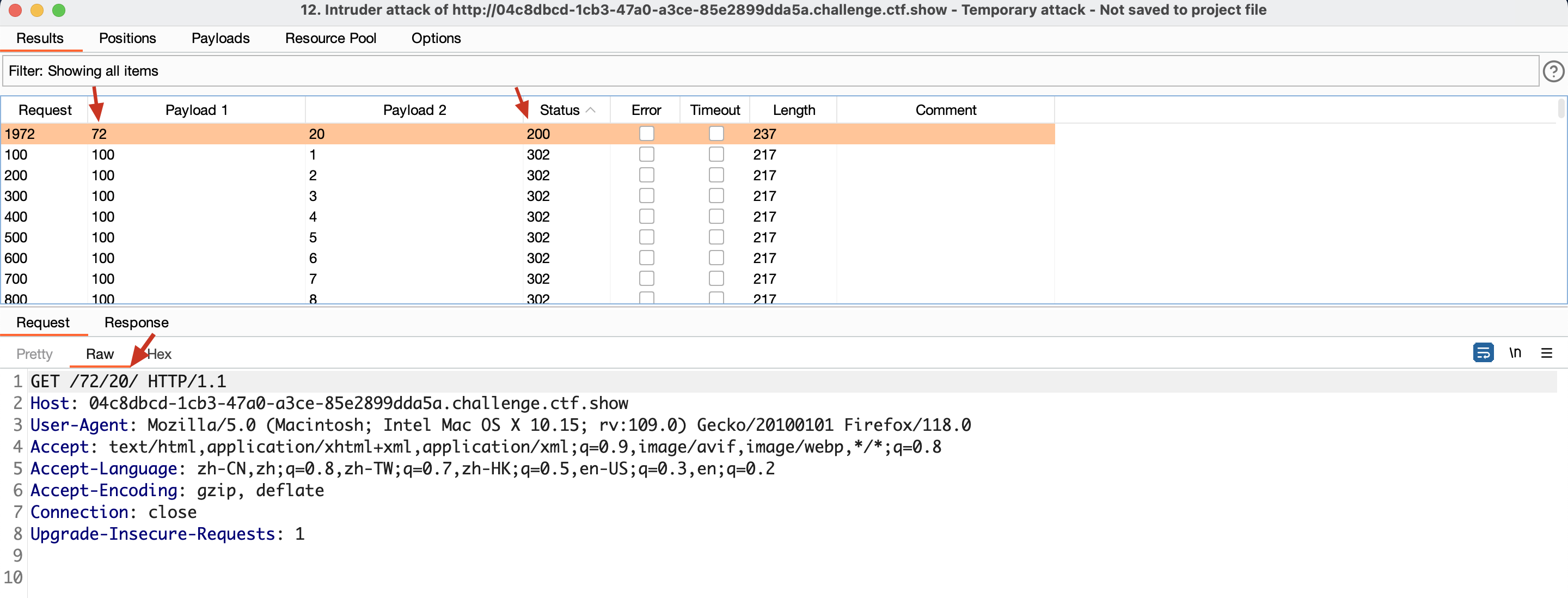Sort by the Length column header
Image resolution: width=1568 pixels, height=598 pixels.
(x=794, y=110)
